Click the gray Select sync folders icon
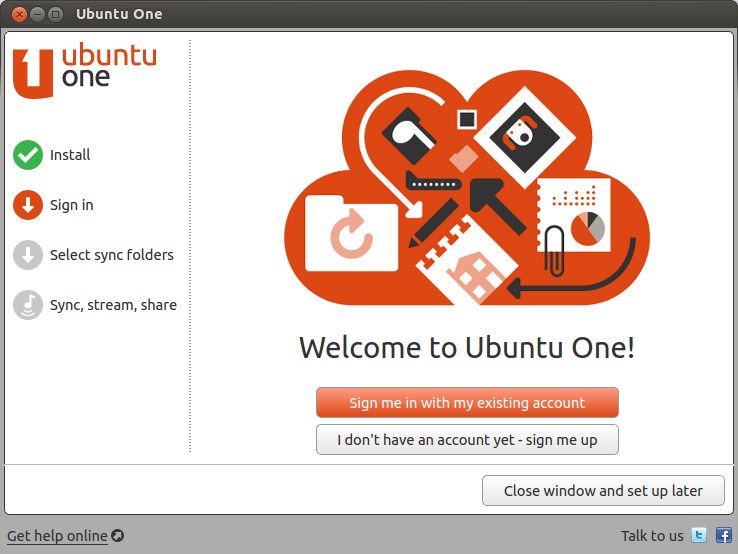This screenshot has width=738, height=554. (28, 255)
